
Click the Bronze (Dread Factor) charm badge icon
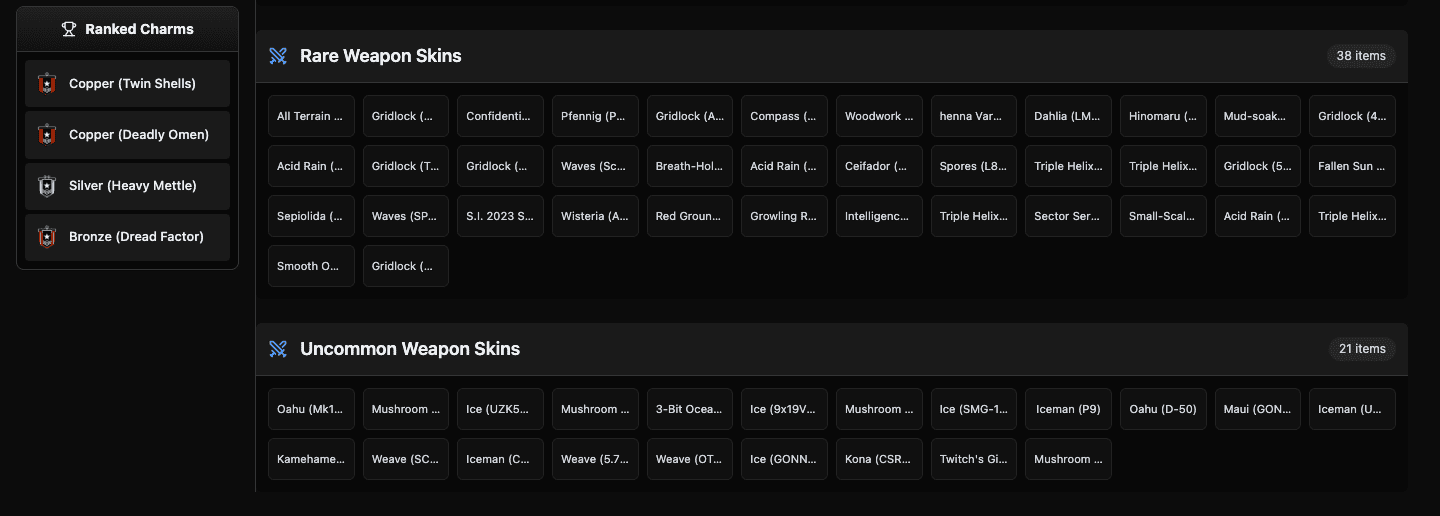[46, 237]
